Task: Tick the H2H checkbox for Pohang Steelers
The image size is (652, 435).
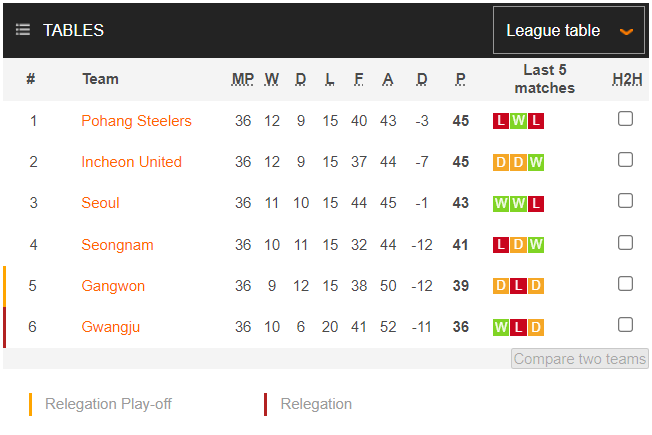Action: 625,119
